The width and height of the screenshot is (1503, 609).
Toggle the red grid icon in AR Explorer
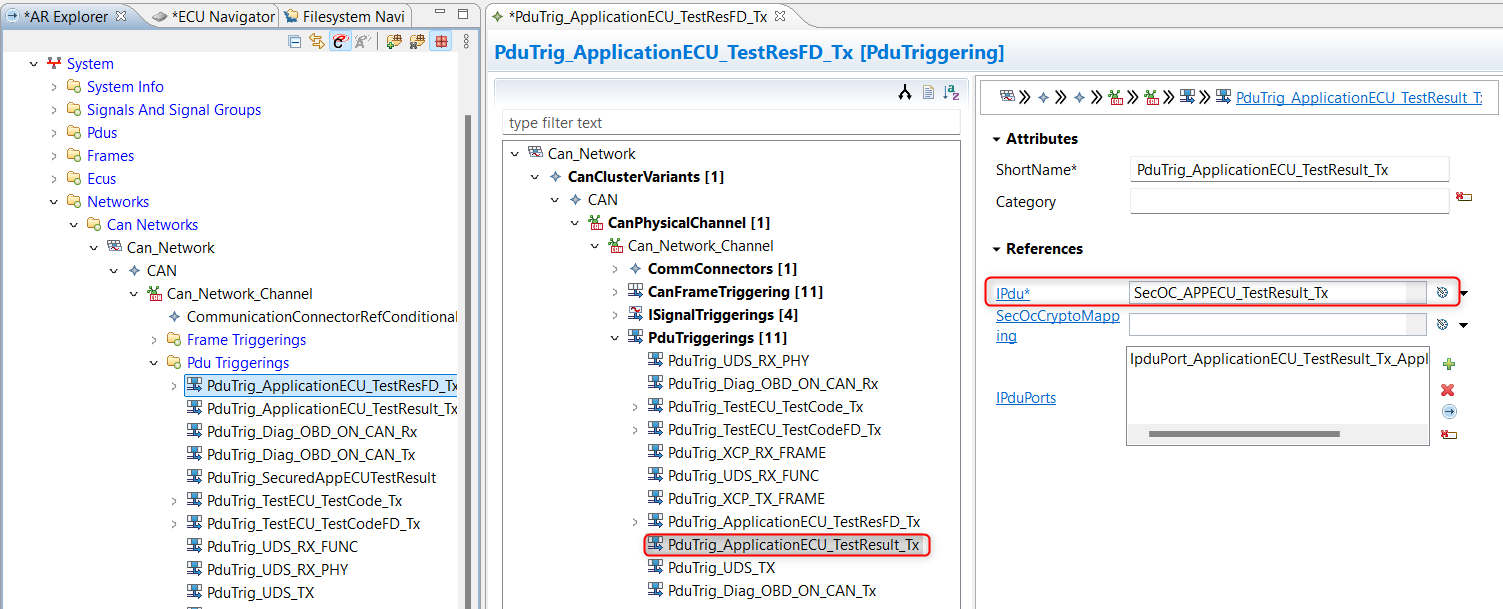coord(441,41)
